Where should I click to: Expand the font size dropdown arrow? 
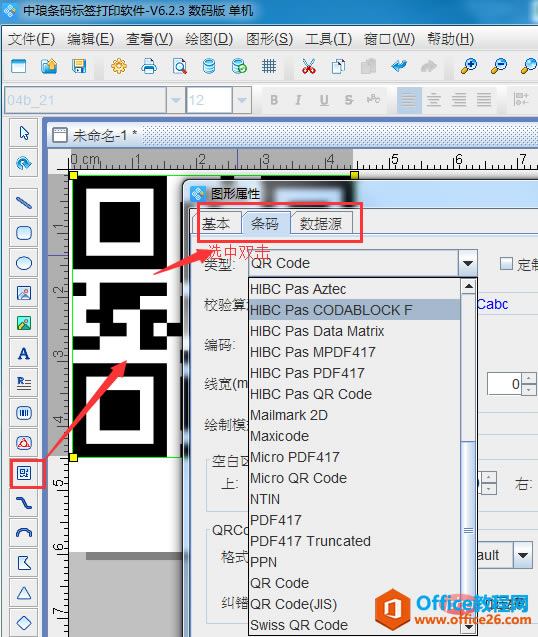click(x=241, y=100)
